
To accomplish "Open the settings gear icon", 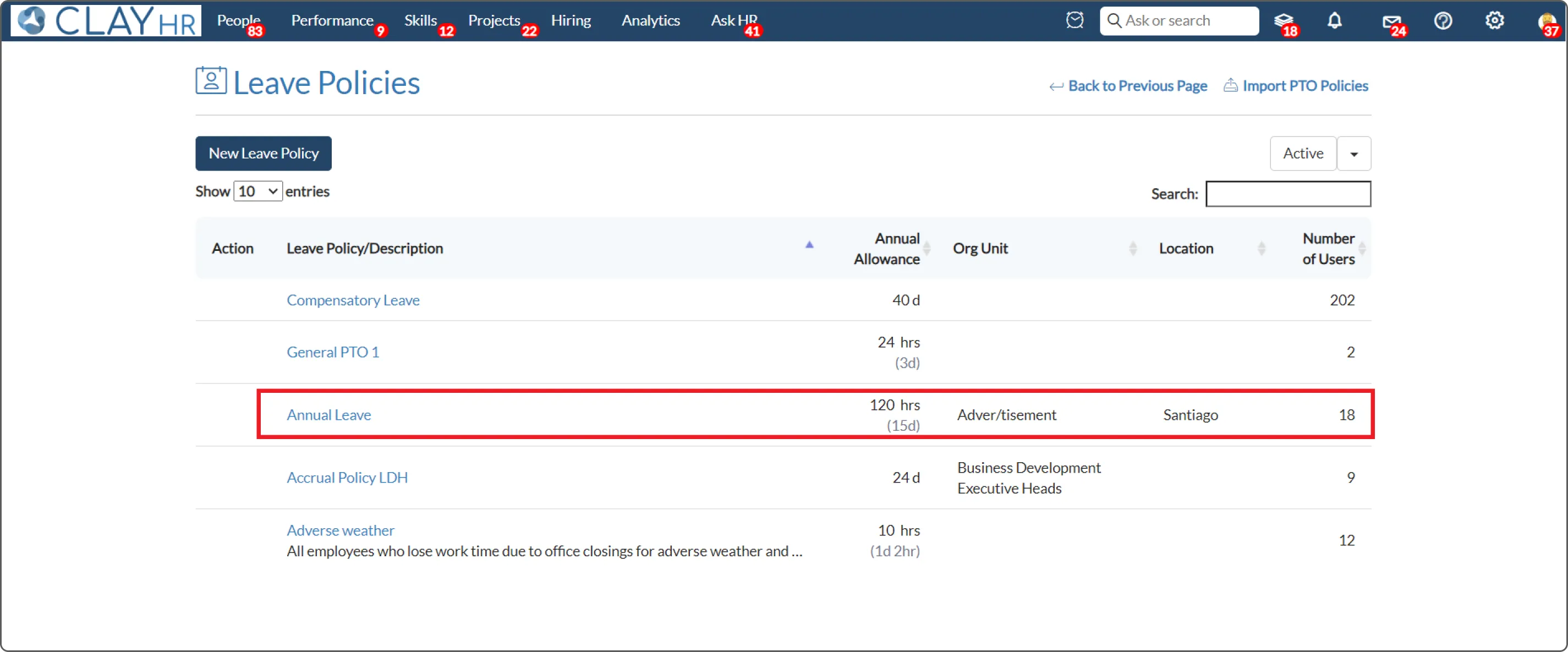I will (x=1494, y=21).
